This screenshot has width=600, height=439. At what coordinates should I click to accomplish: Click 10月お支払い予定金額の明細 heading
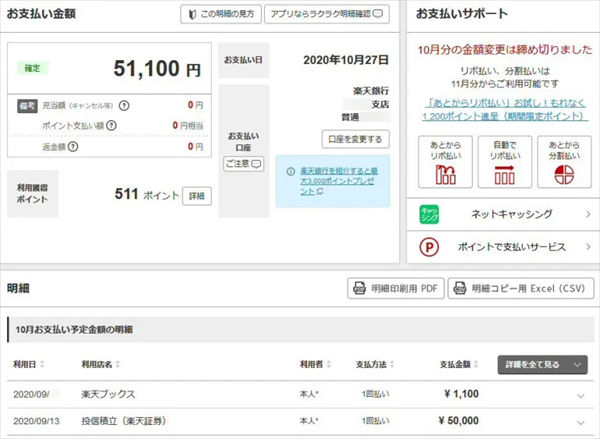(74, 330)
